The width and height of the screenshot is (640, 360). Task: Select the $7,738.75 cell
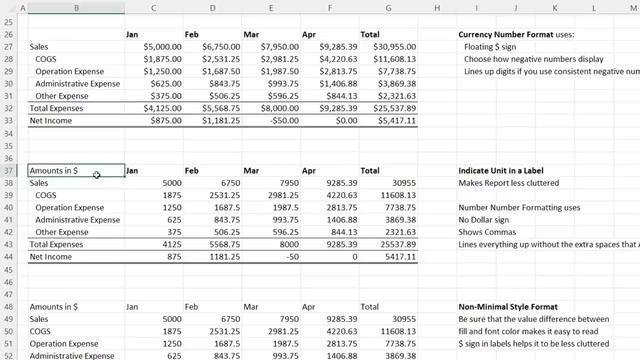(x=388, y=71)
